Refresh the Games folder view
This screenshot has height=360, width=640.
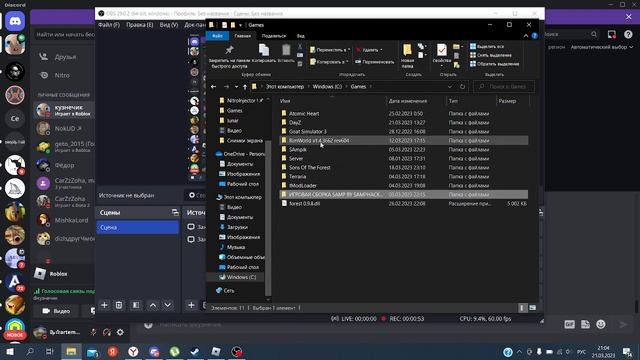(462, 87)
